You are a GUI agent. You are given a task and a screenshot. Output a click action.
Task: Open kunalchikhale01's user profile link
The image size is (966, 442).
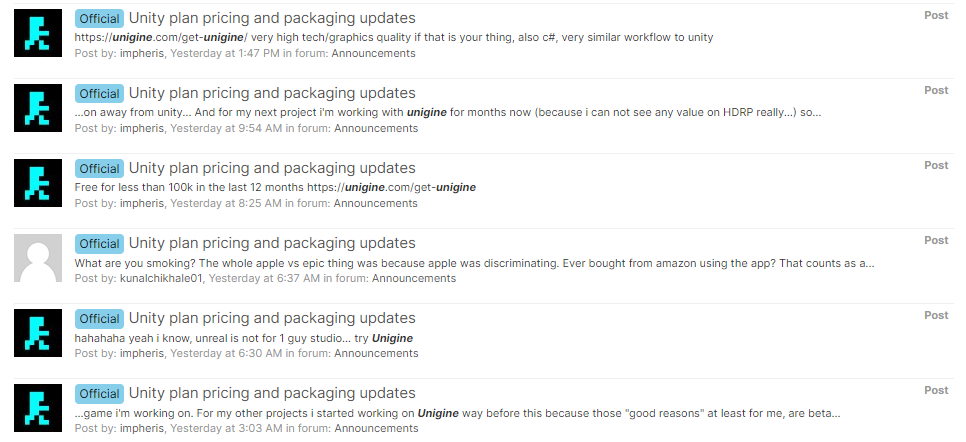[161, 278]
